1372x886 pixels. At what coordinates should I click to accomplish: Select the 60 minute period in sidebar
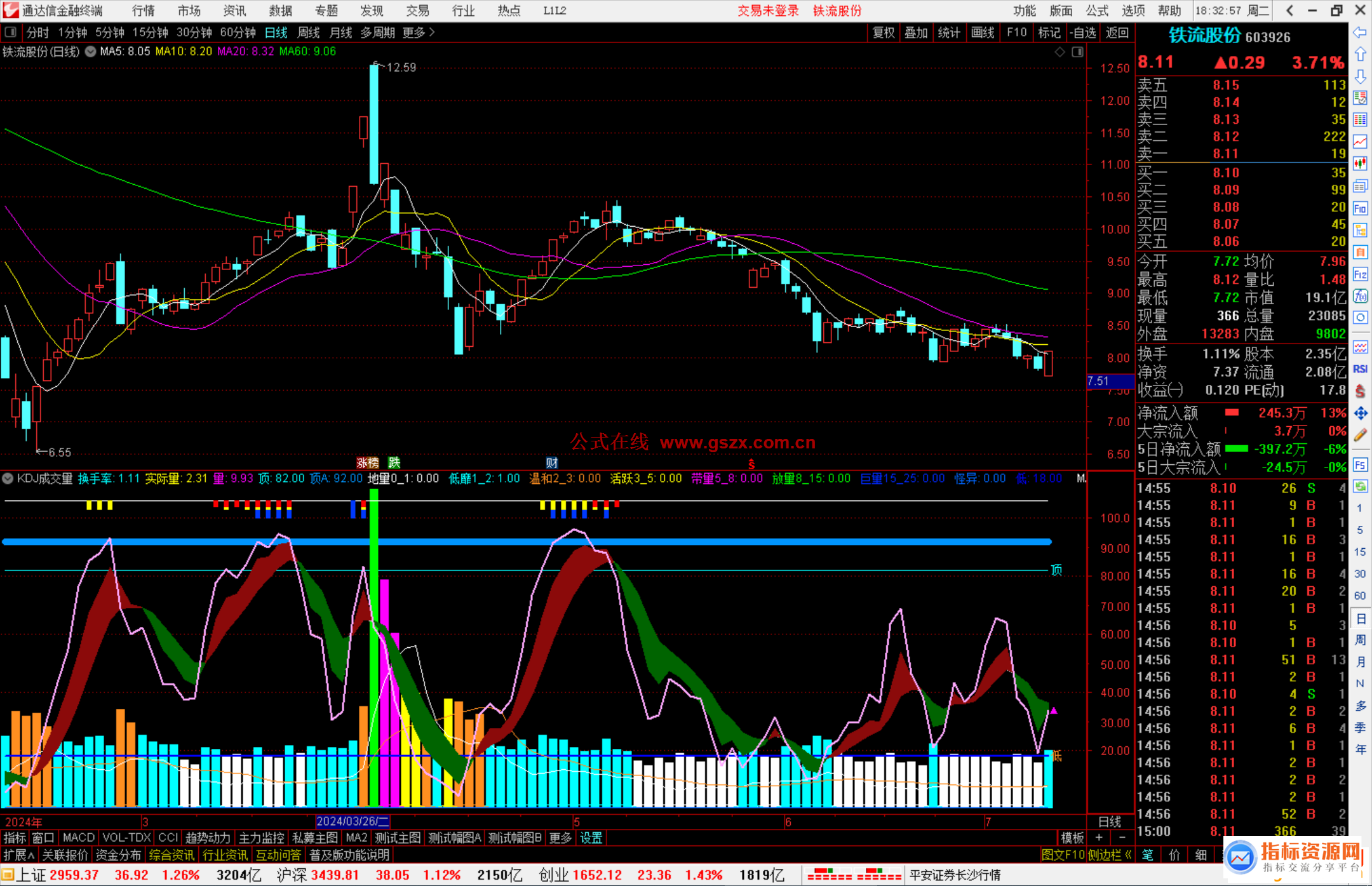click(x=1360, y=596)
